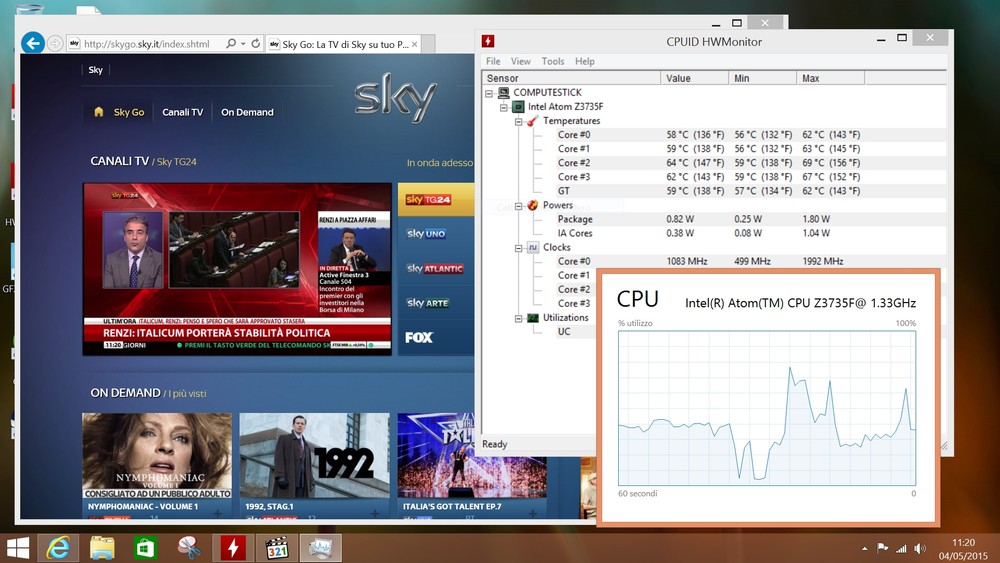The image size is (1000, 563).
Task: Select the Sky Go browser tab
Action: pos(343,44)
